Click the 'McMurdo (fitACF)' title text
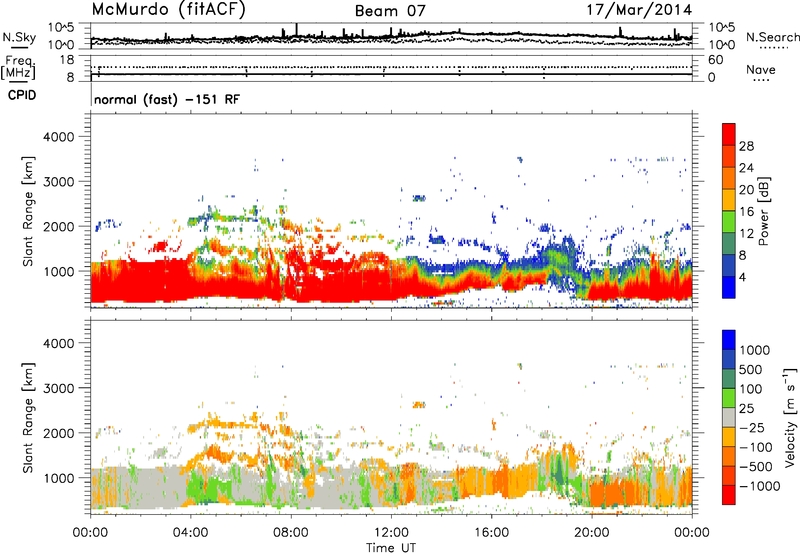This screenshot has width=800, height=554. click(x=168, y=10)
